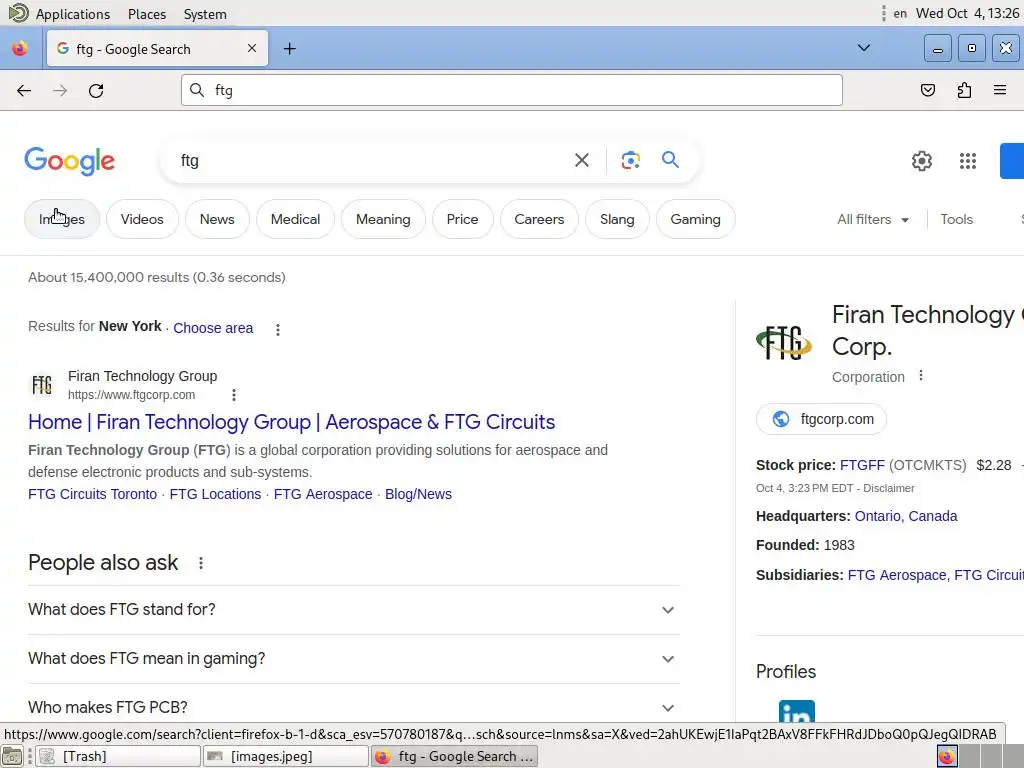The width and height of the screenshot is (1024, 768).
Task: Click the clock Wed Oct 4, 13:26
Action: pos(967,13)
